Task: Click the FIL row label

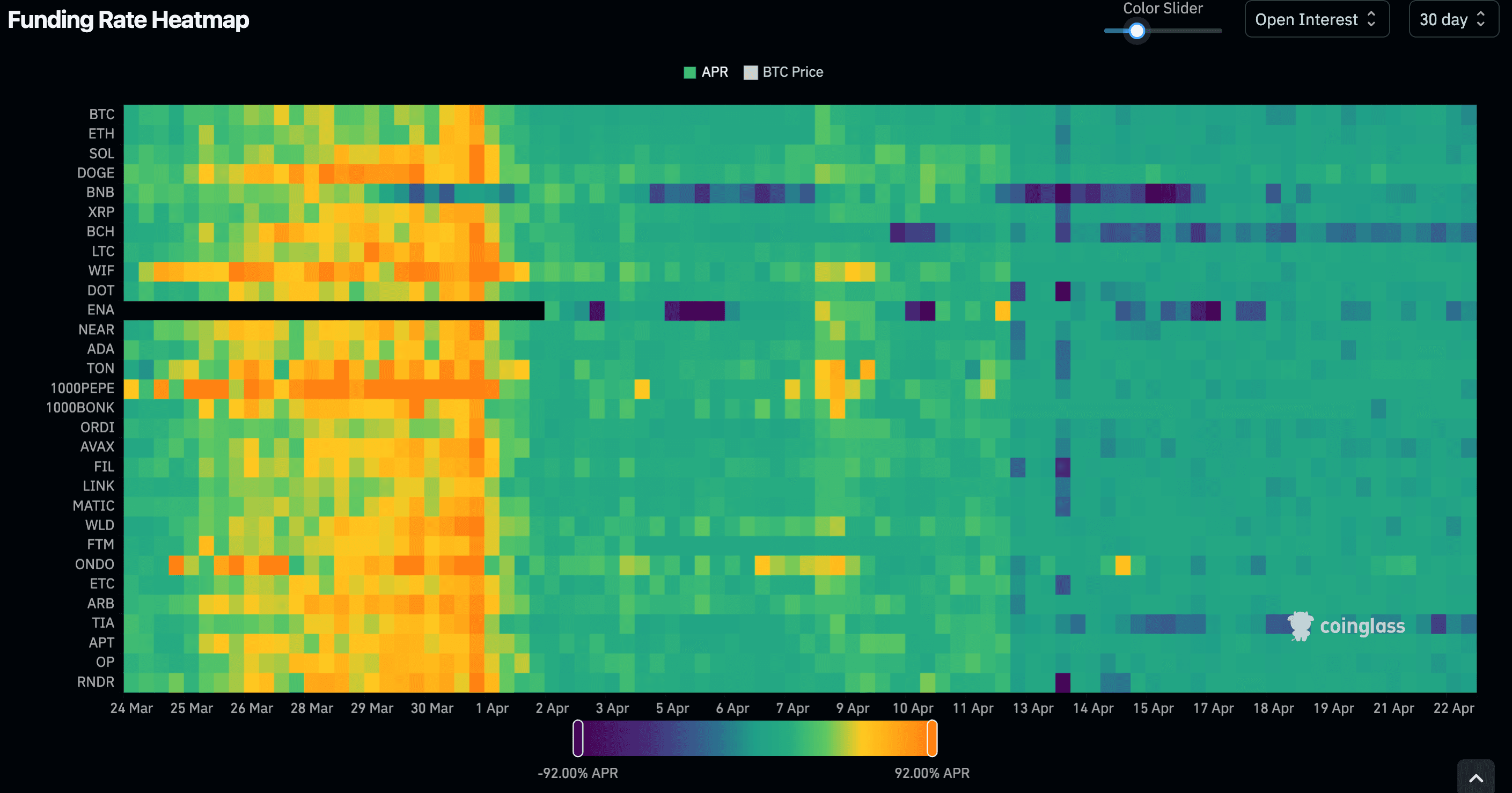Action: (104, 466)
